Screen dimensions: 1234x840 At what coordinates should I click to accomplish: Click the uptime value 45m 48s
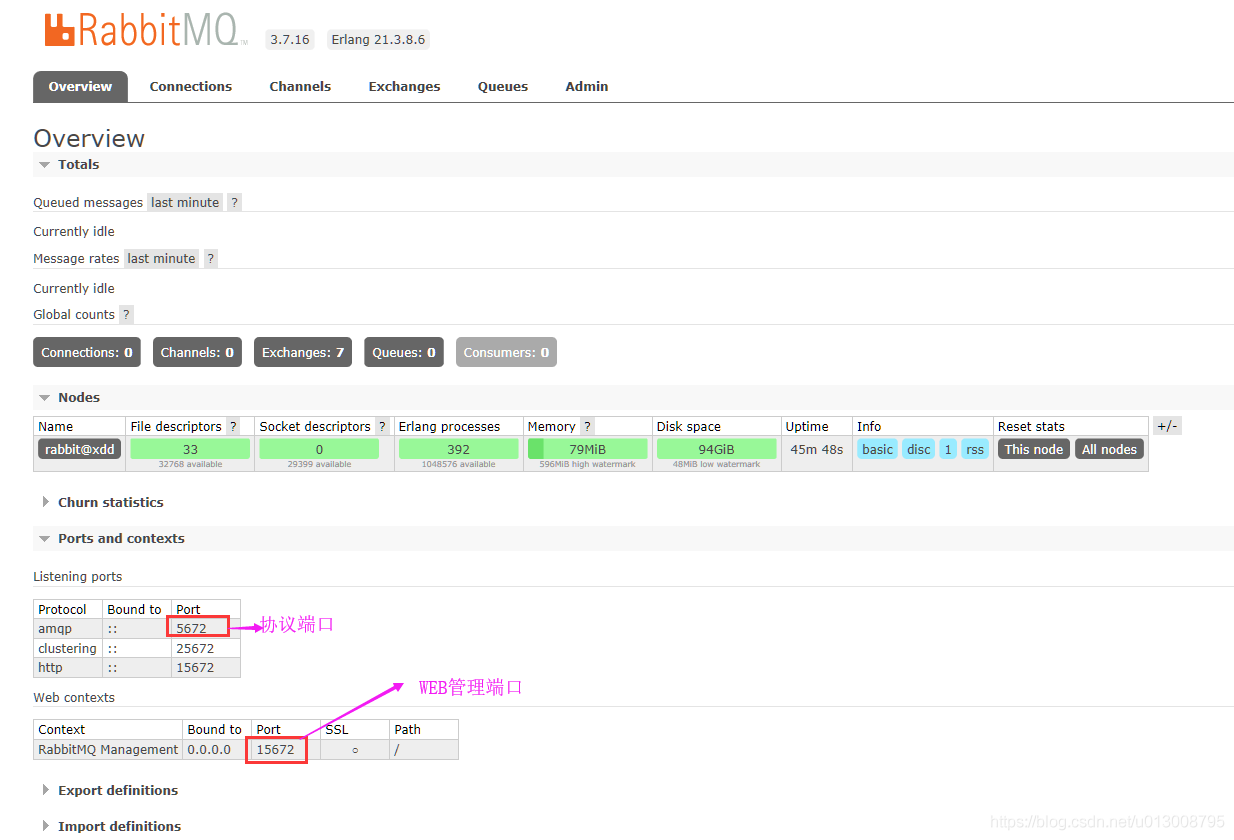[816, 449]
